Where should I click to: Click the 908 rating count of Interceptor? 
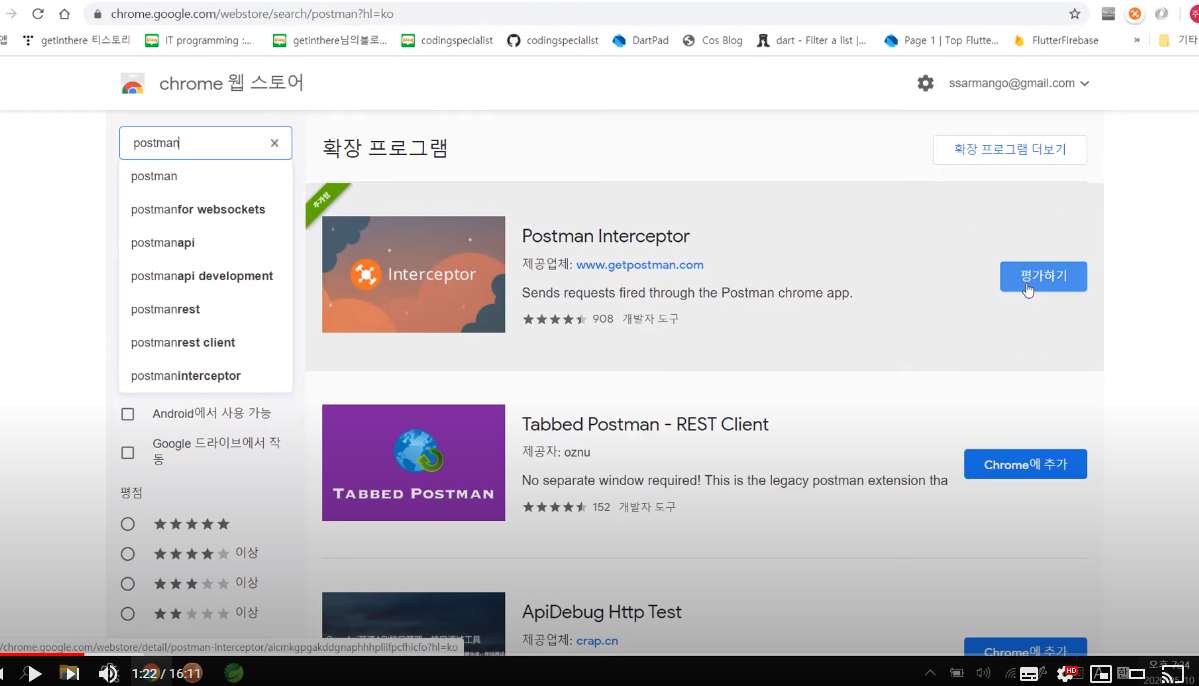(603, 319)
